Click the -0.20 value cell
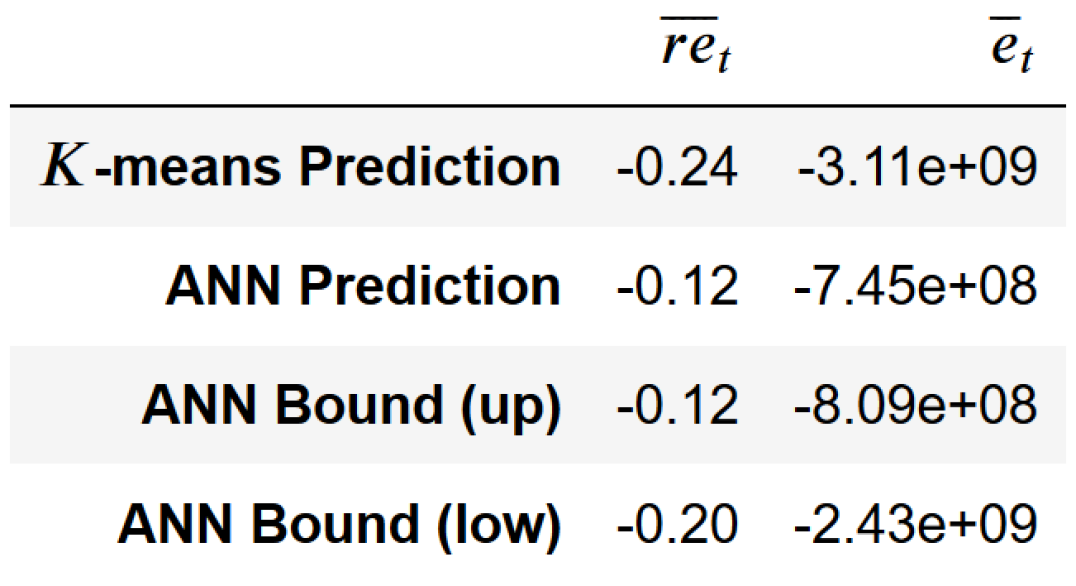The height and width of the screenshot is (586, 1076). 677,524
